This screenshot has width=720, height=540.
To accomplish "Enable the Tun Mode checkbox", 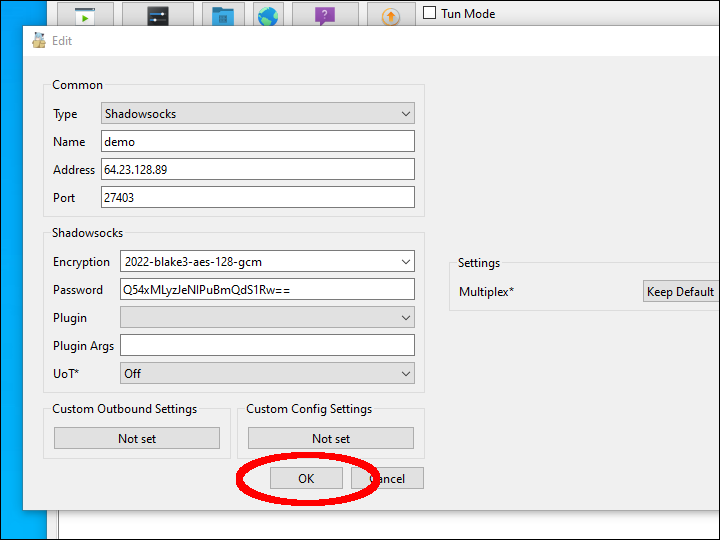I will point(429,13).
